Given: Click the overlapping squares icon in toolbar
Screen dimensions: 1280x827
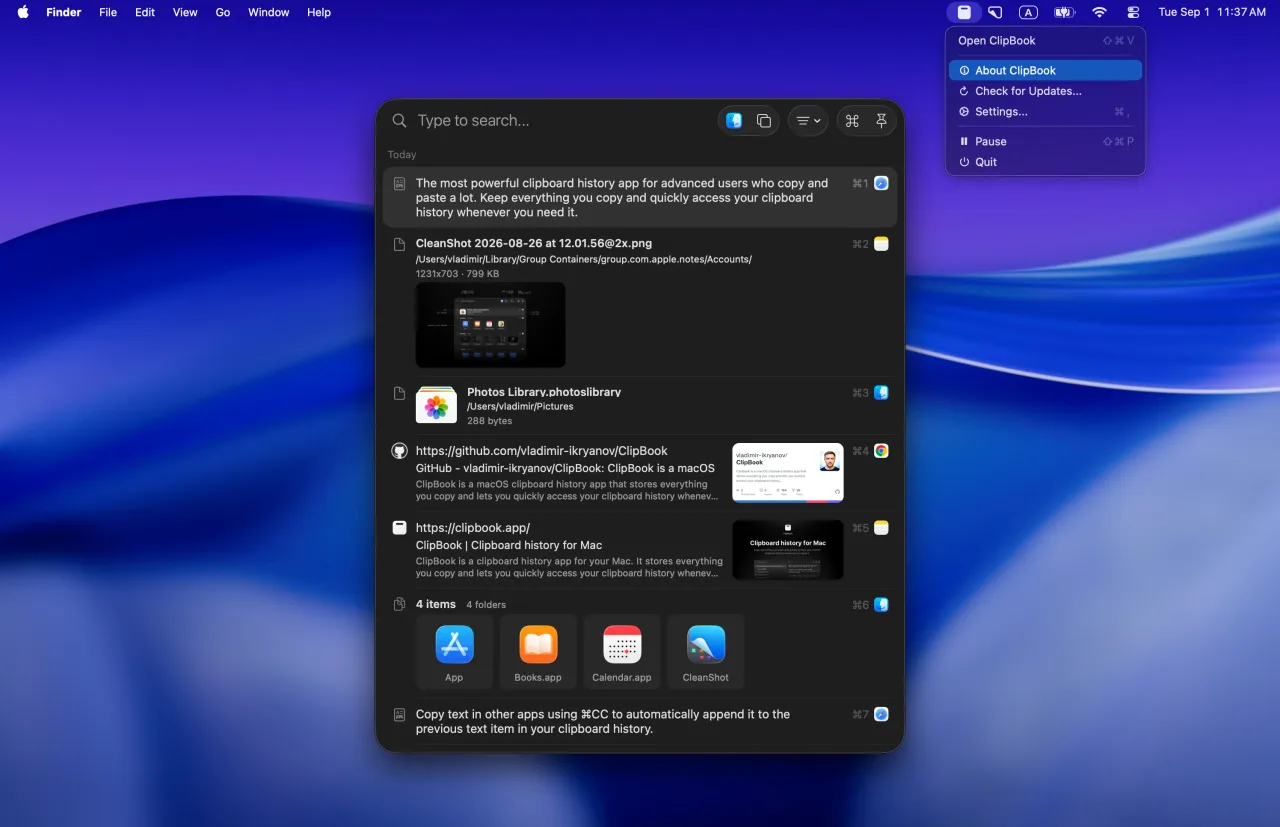Looking at the screenshot, I should tap(764, 120).
